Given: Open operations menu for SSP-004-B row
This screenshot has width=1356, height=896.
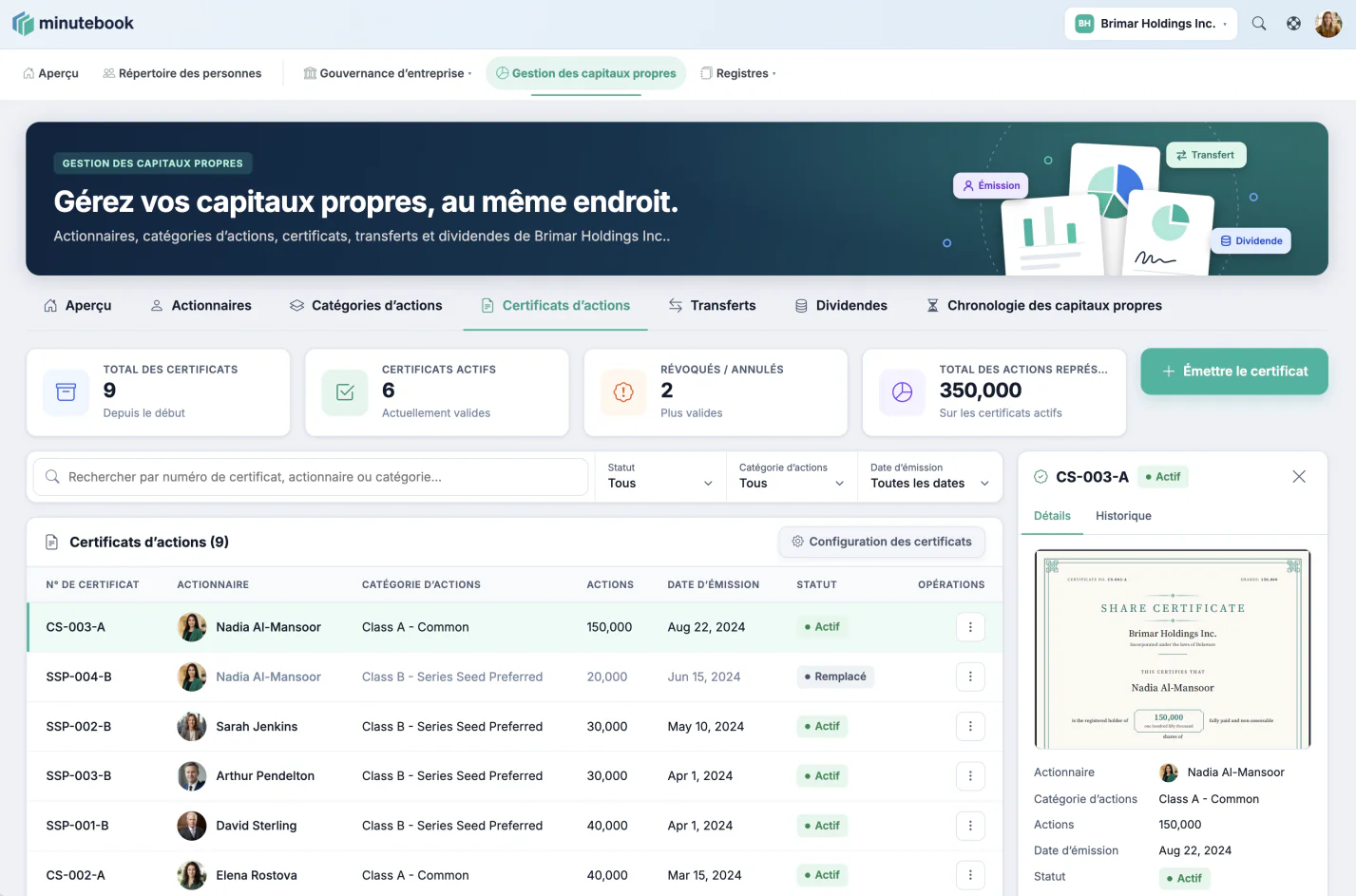Looking at the screenshot, I should tap(970, 677).
